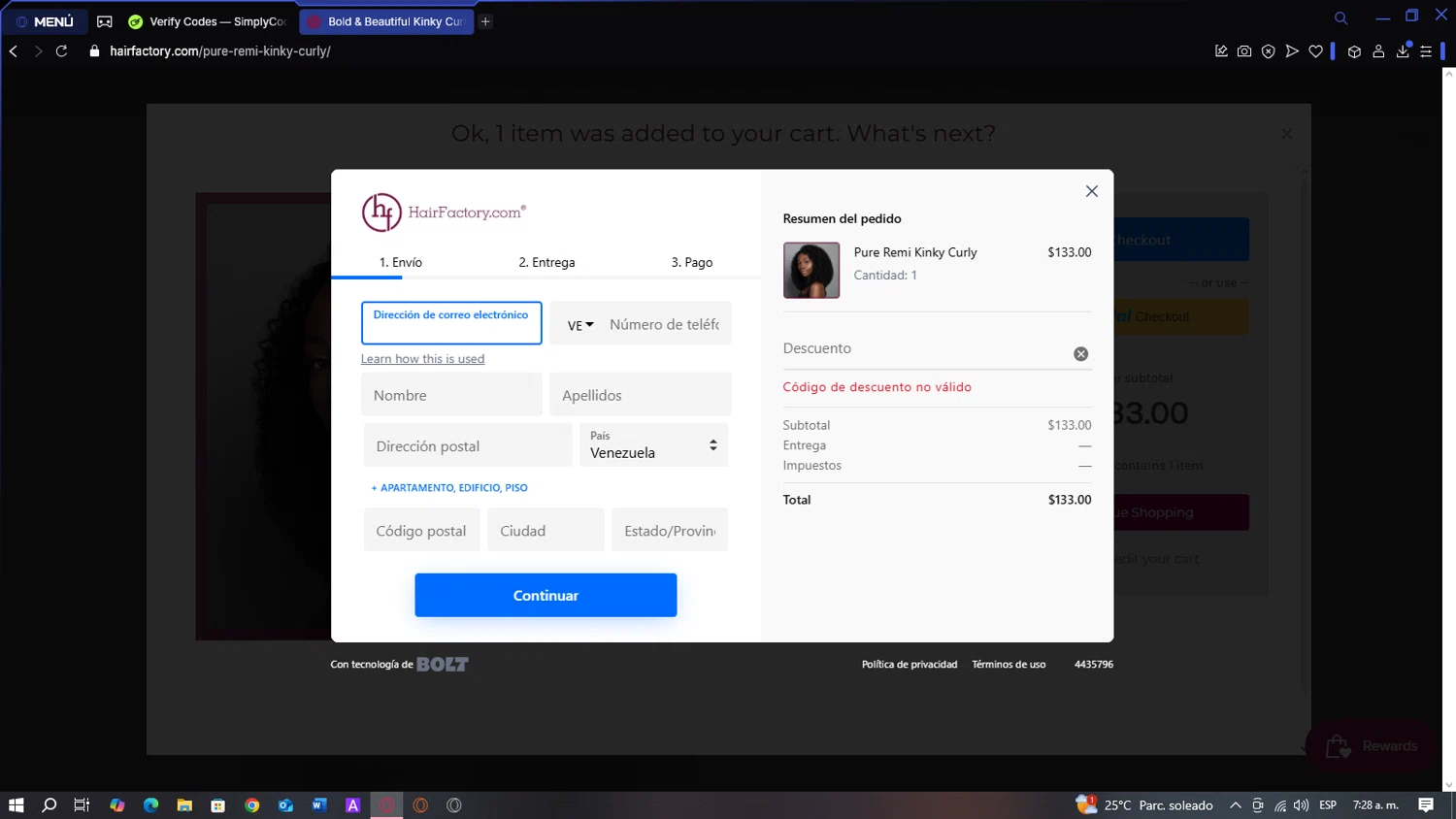The width and height of the screenshot is (1456, 819).
Task: Clear the discount code with the X icon
Action: [1080, 354]
